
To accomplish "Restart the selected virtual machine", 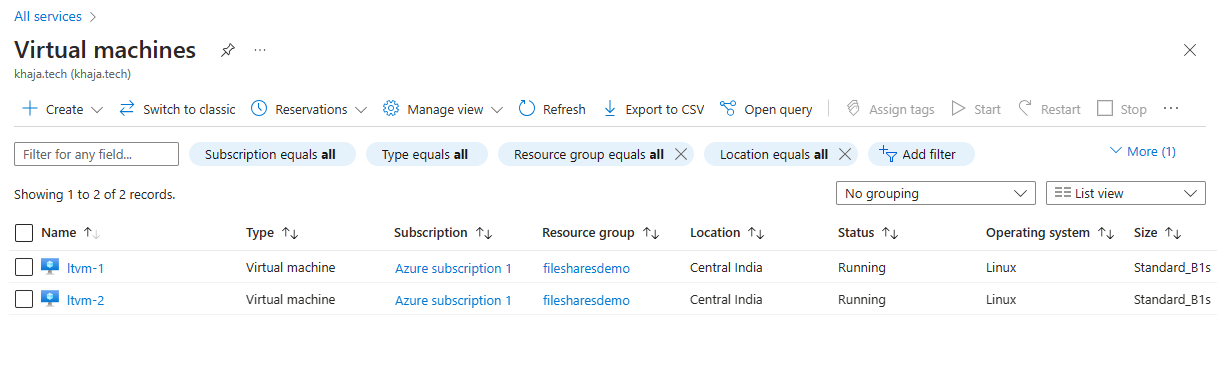I will (x=1049, y=109).
